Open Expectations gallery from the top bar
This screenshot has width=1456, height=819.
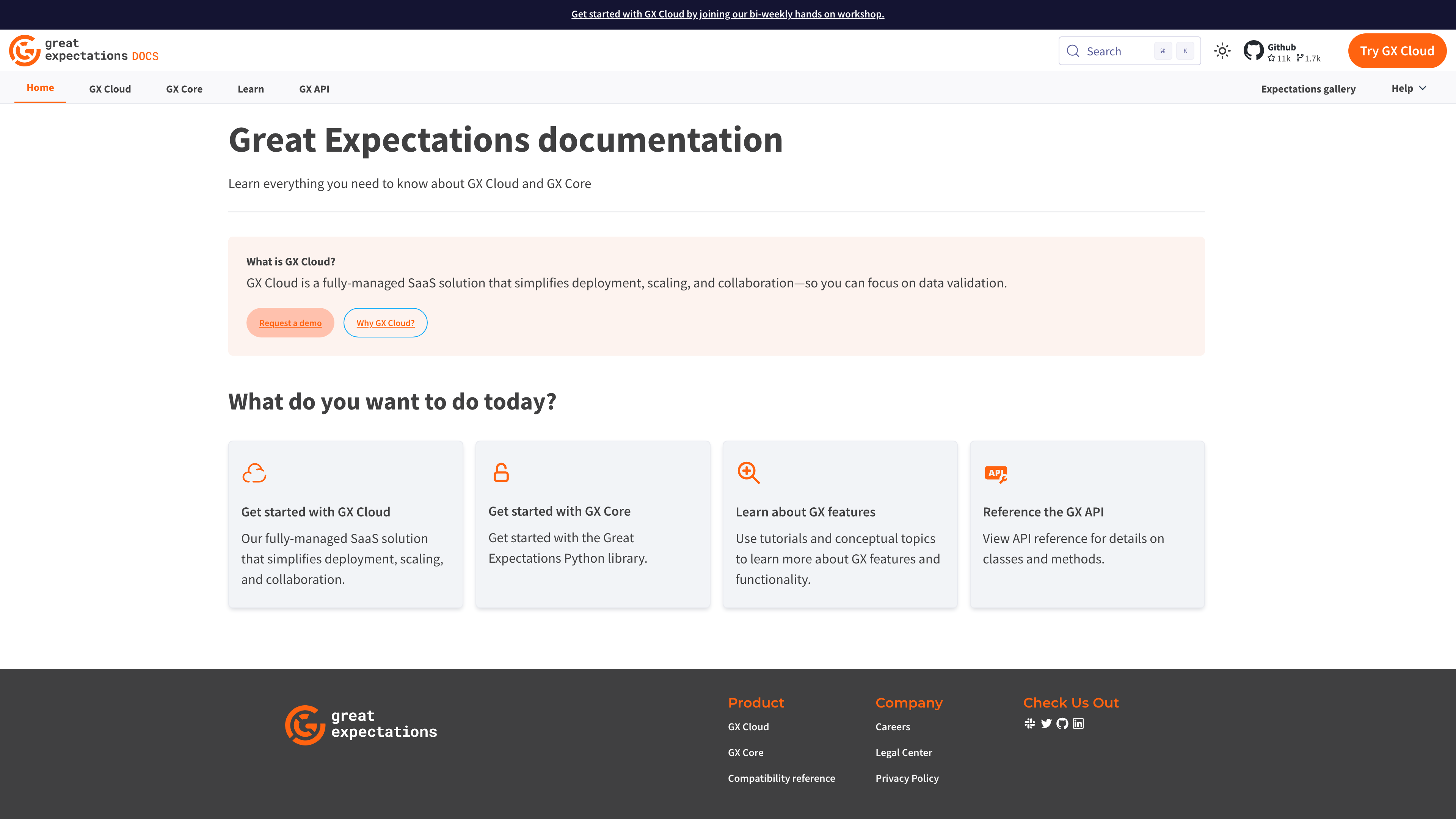pos(1309,89)
